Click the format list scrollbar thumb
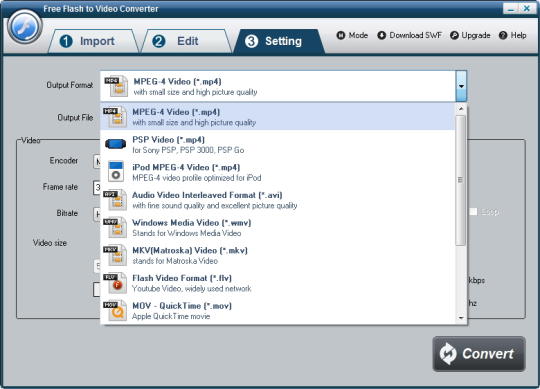Image resolution: width=540 pixels, height=389 pixels. tap(460, 180)
